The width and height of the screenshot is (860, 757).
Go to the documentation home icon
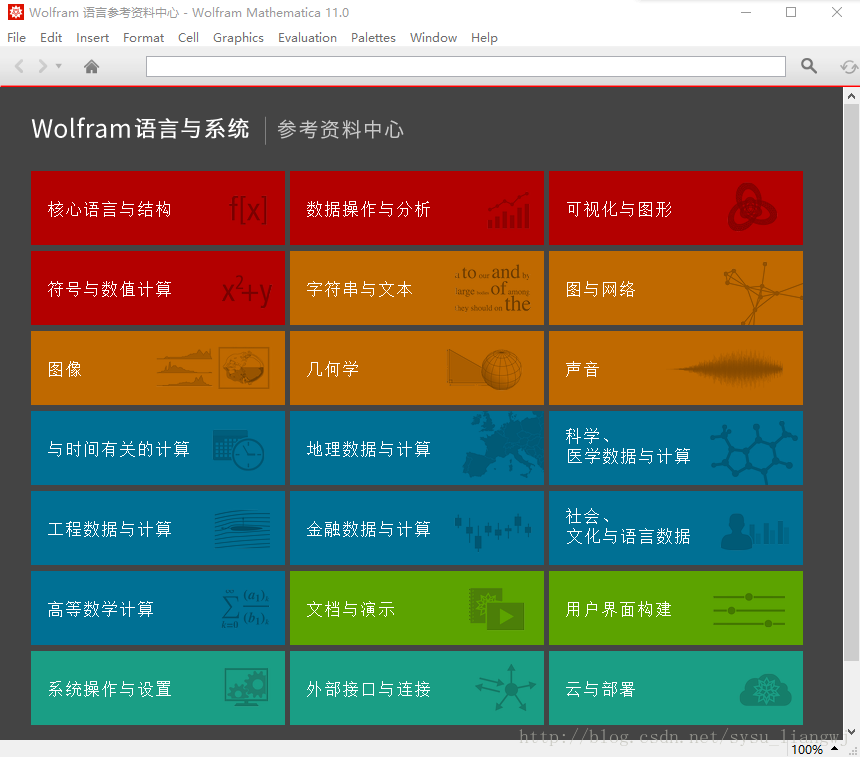pos(91,66)
